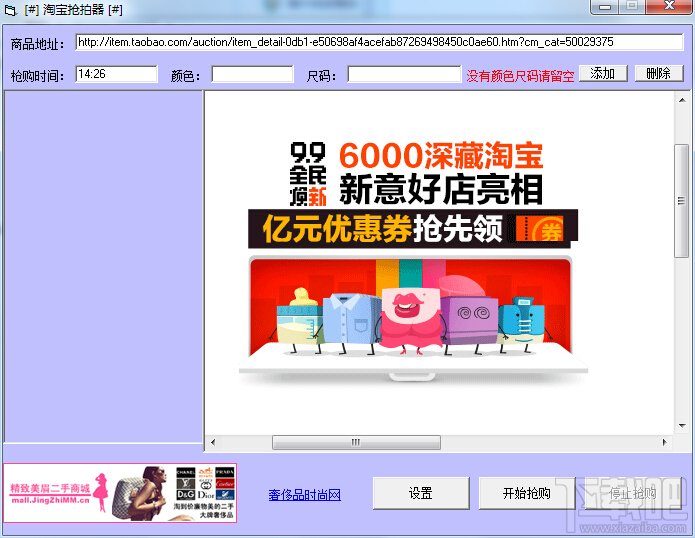Focus the 尺码 size input box
The height and width of the screenshot is (538, 695).
[x=404, y=74]
